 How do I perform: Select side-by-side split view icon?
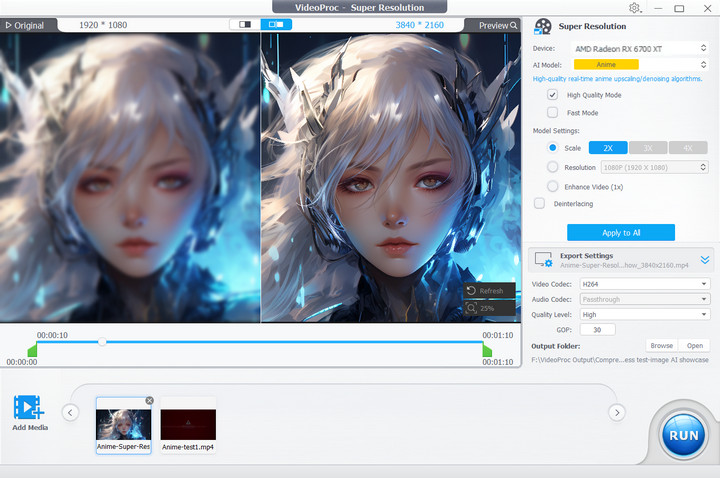click(276, 24)
